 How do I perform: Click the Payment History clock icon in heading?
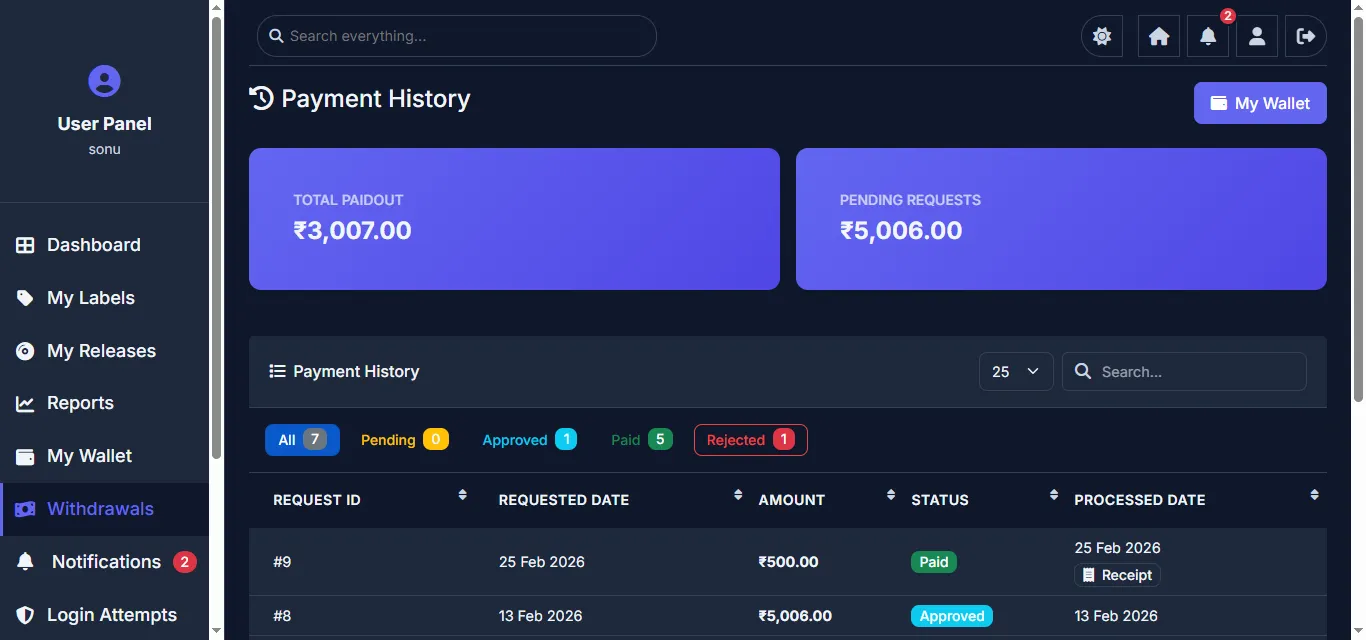point(261,98)
